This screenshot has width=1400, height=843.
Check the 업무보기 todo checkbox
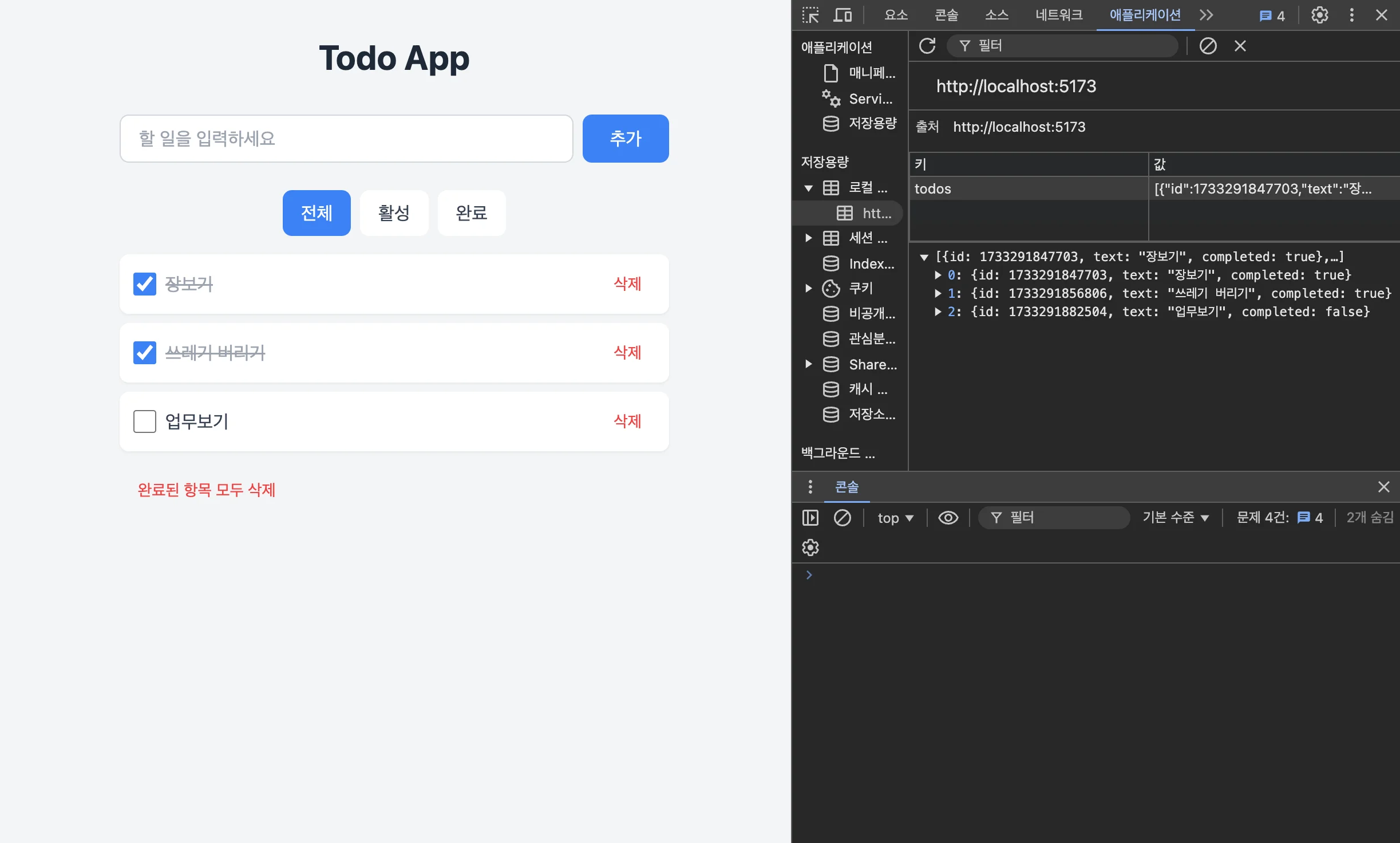coord(145,421)
